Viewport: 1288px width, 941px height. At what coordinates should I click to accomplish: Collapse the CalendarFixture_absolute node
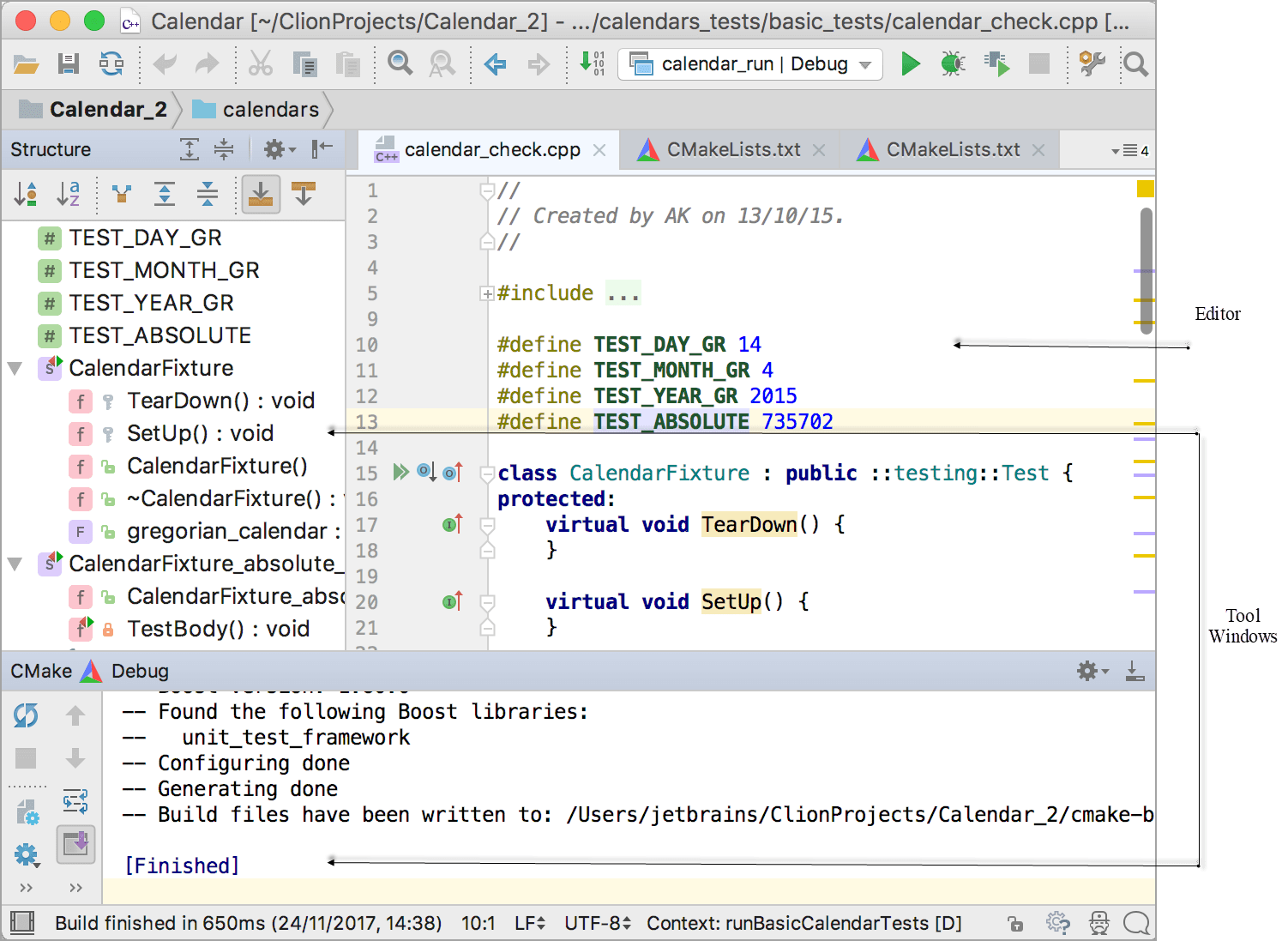click(x=15, y=564)
